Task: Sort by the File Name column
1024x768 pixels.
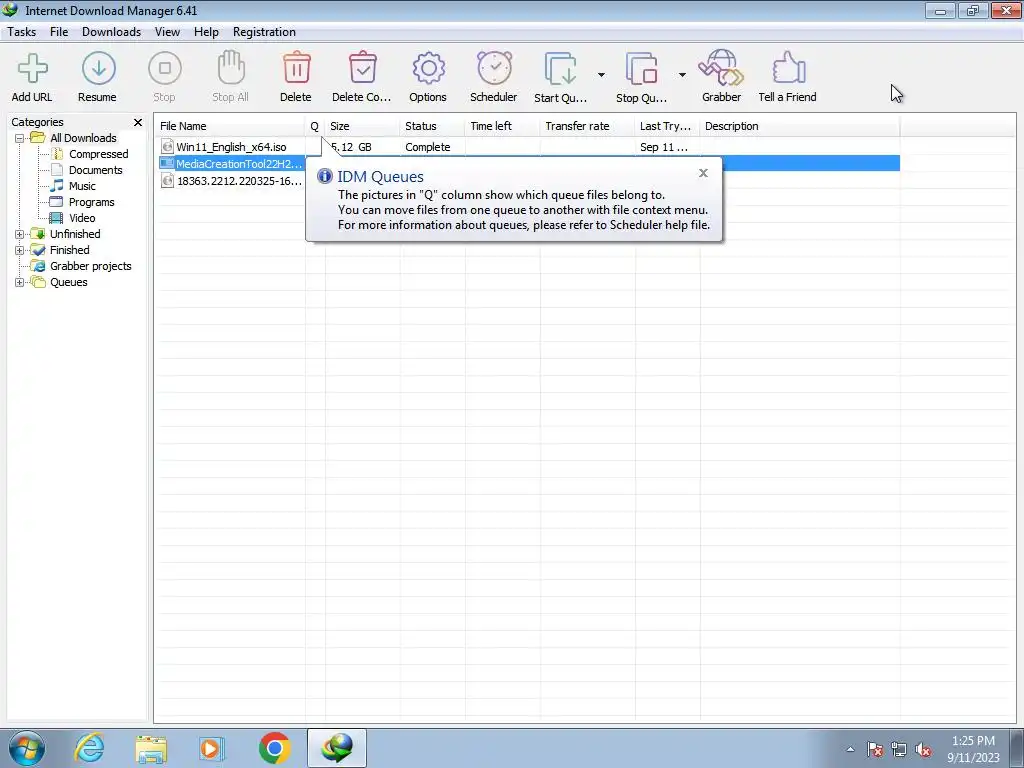Action: (229, 126)
